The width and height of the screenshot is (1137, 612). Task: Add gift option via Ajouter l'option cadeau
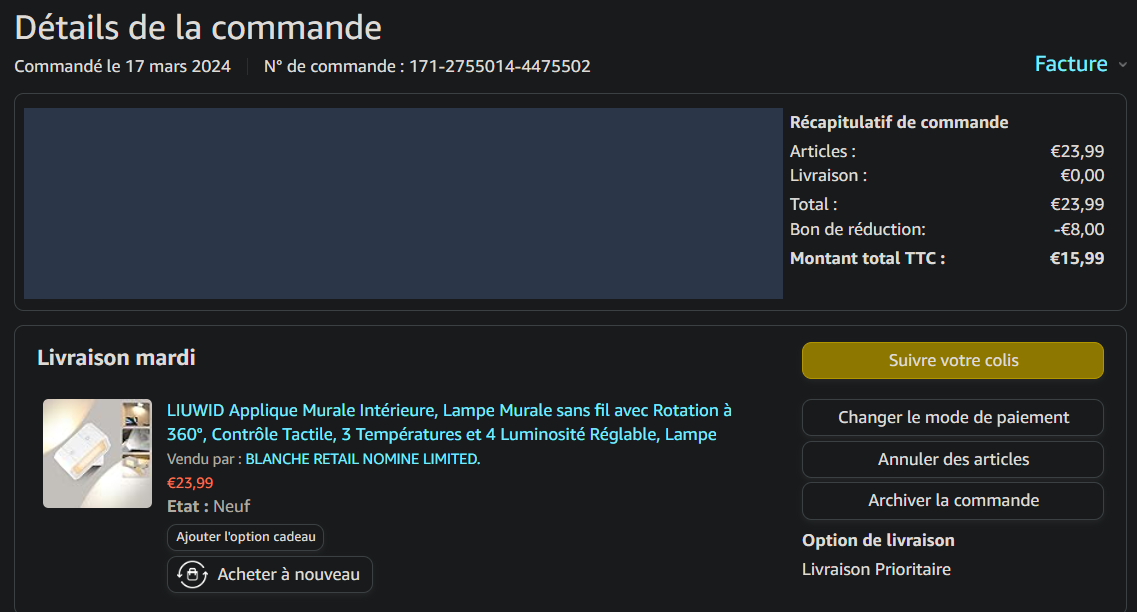[x=245, y=537]
